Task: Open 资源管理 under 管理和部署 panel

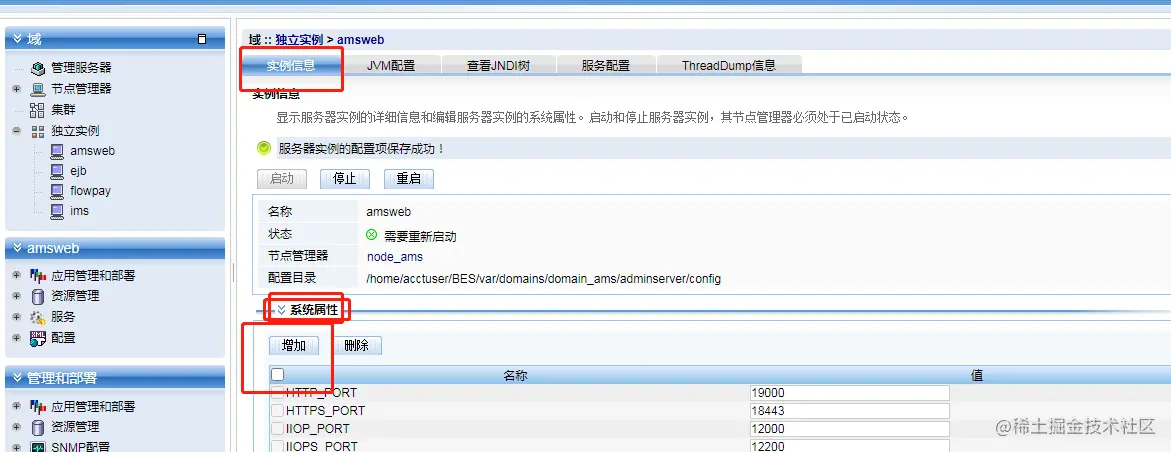Action: click(x=75, y=427)
